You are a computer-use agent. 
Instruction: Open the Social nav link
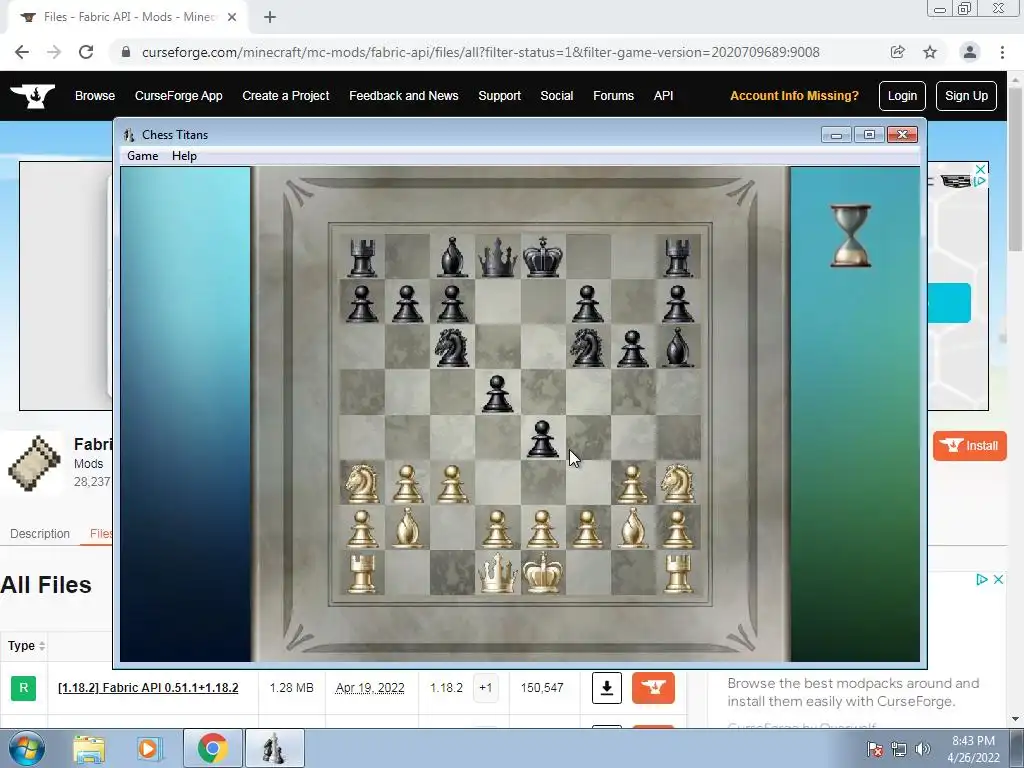pyautogui.click(x=556, y=96)
